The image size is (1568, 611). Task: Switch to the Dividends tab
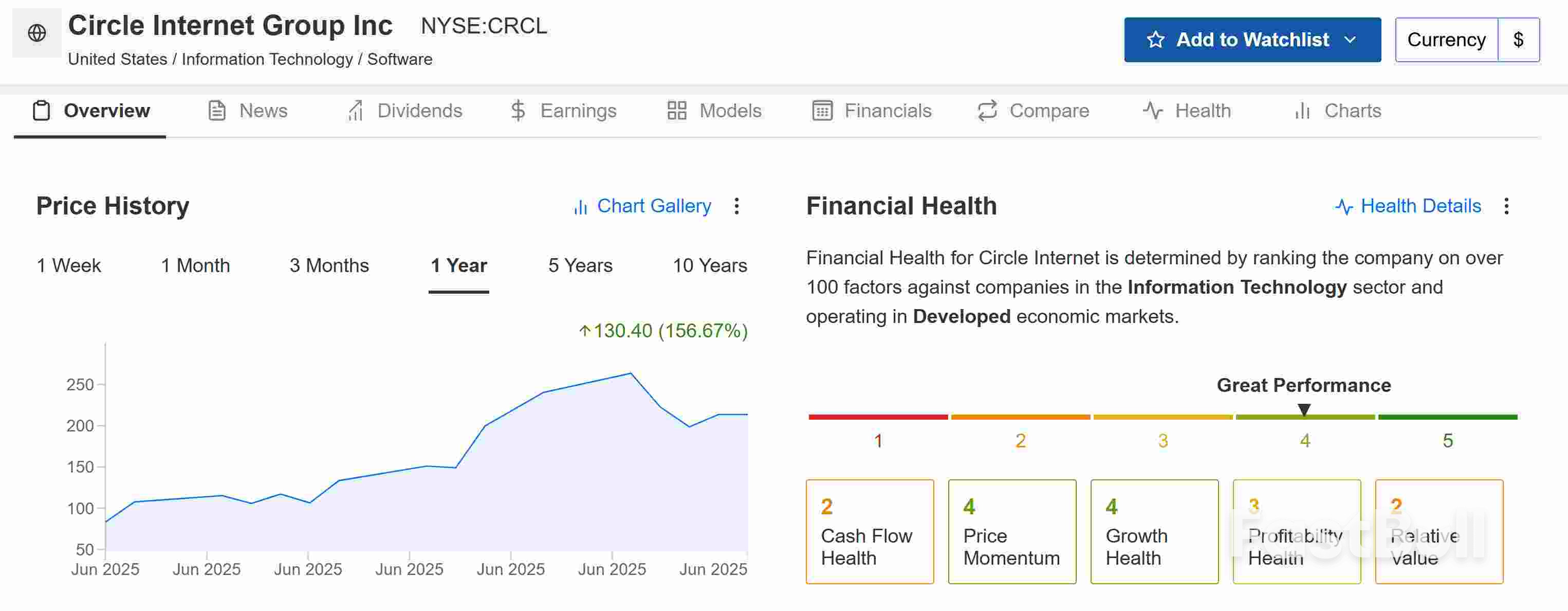coord(419,111)
